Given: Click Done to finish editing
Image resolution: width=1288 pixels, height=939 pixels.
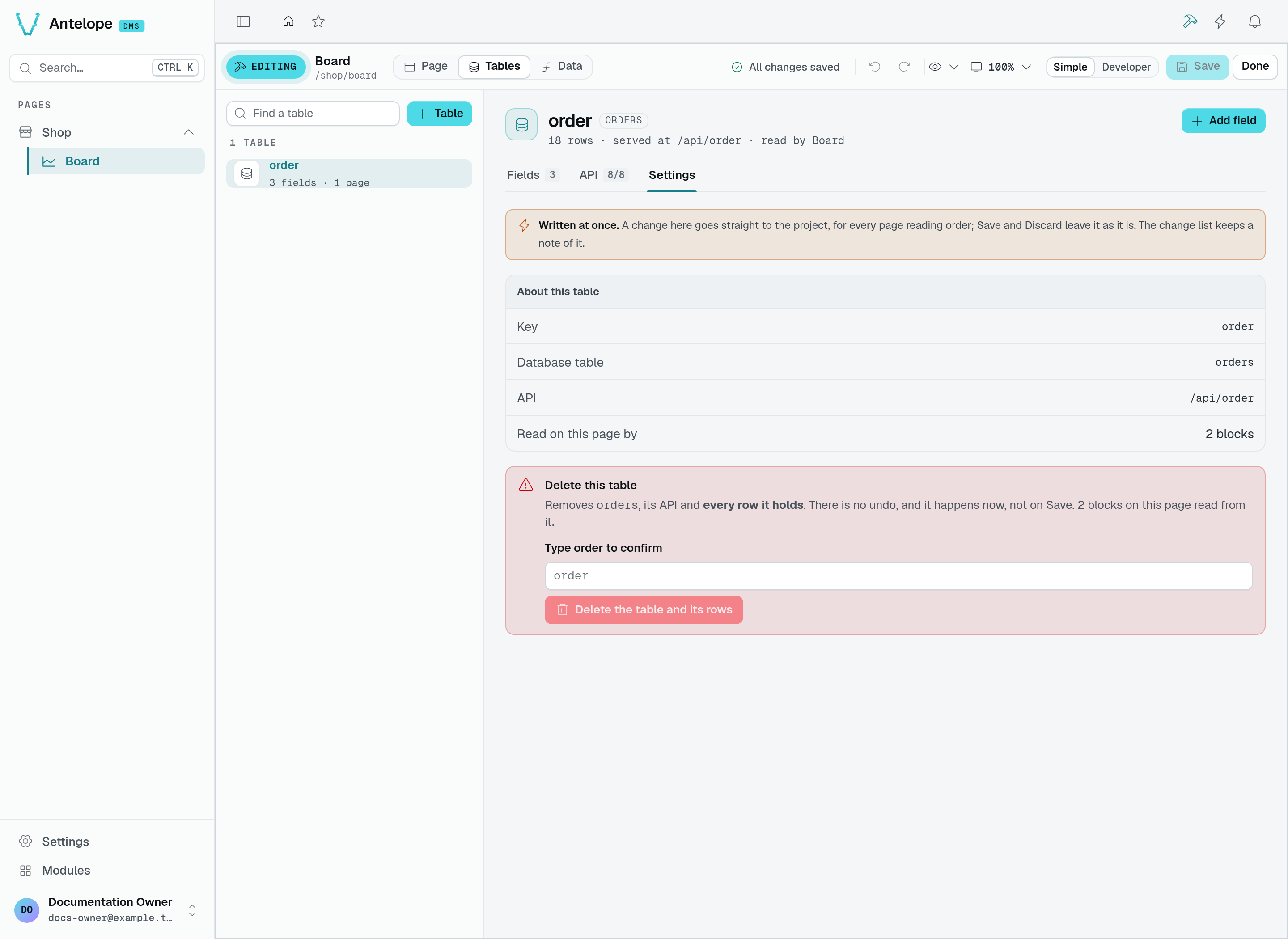Looking at the screenshot, I should tap(1255, 67).
